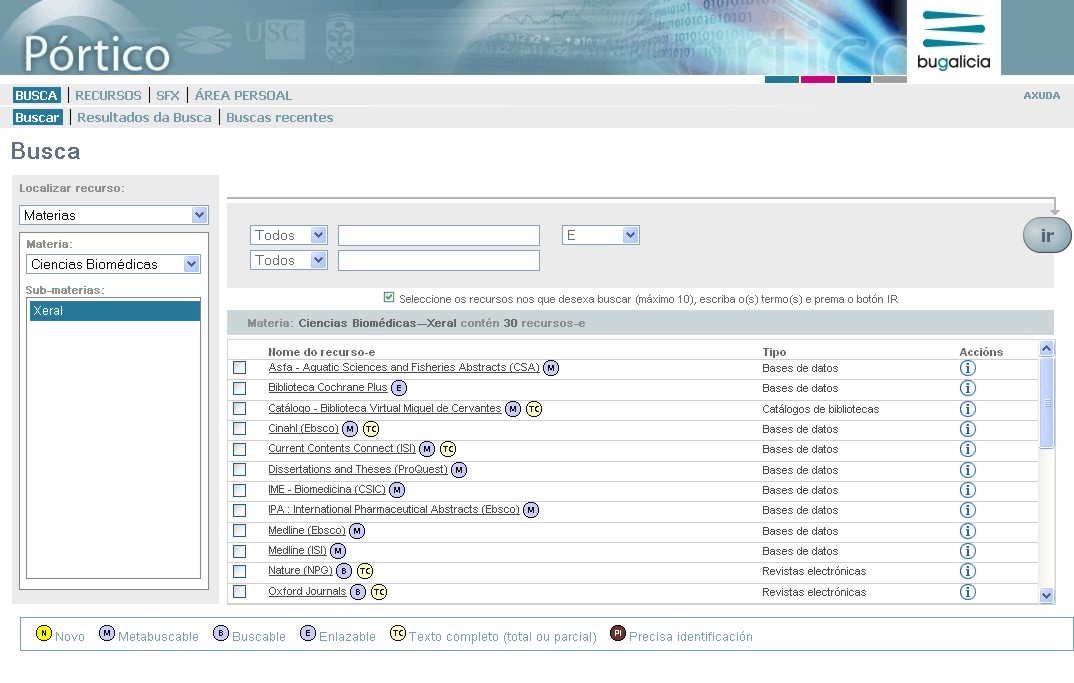Open info icon for Medline (ISI)
The width and height of the screenshot is (1074, 683).
tap(967, 551)
